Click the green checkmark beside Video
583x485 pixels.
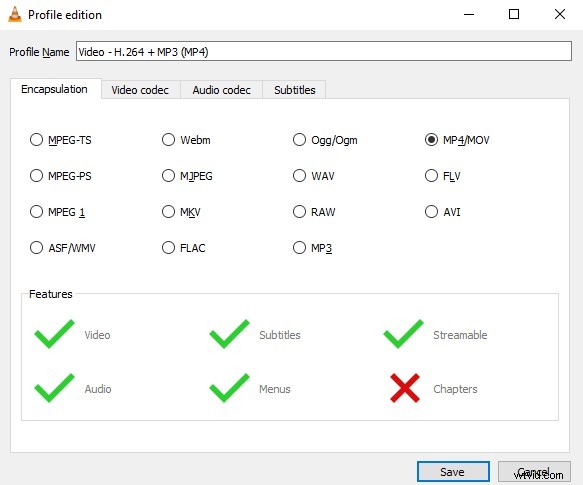[x=54, y=334]
